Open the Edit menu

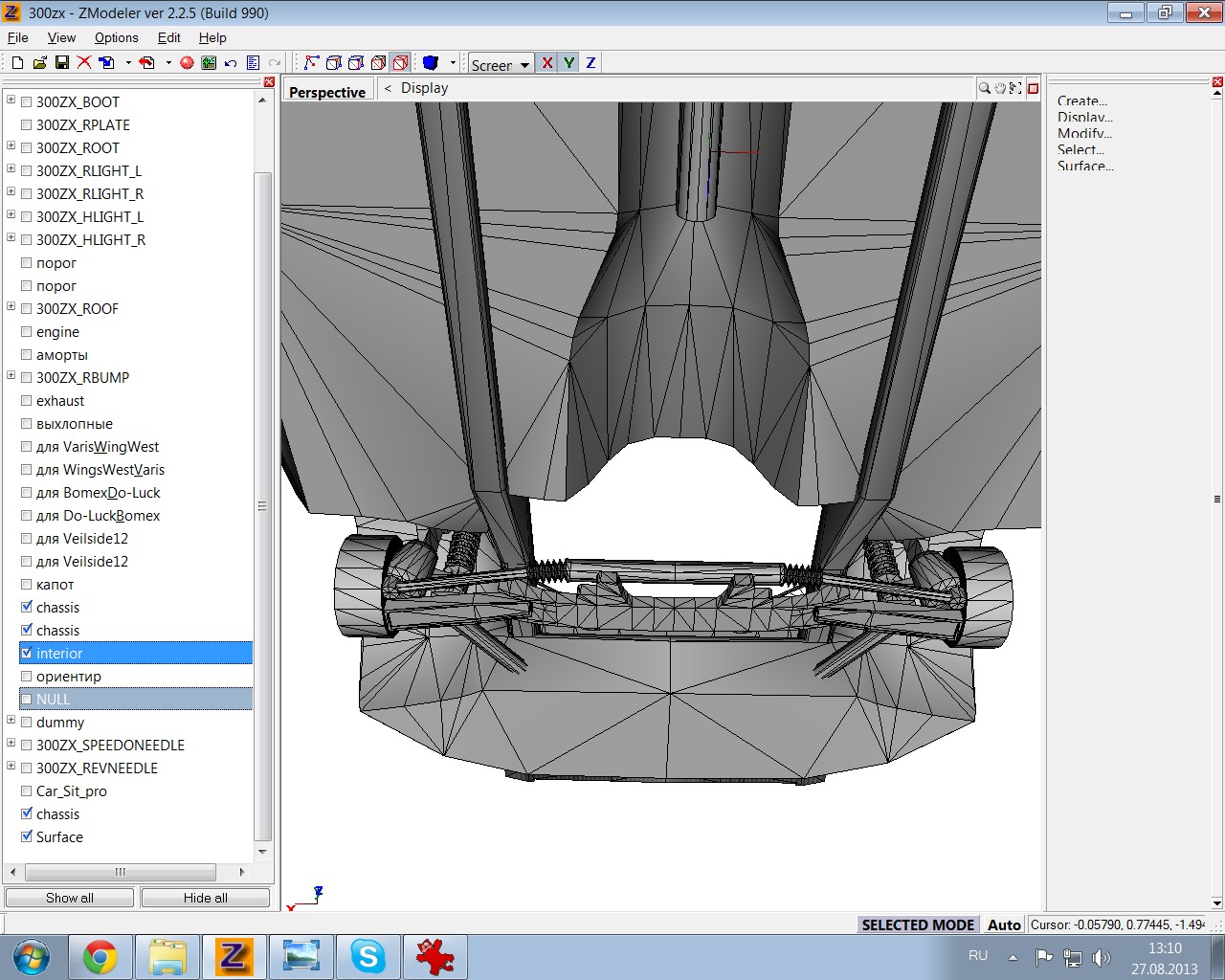coord(169,37)
